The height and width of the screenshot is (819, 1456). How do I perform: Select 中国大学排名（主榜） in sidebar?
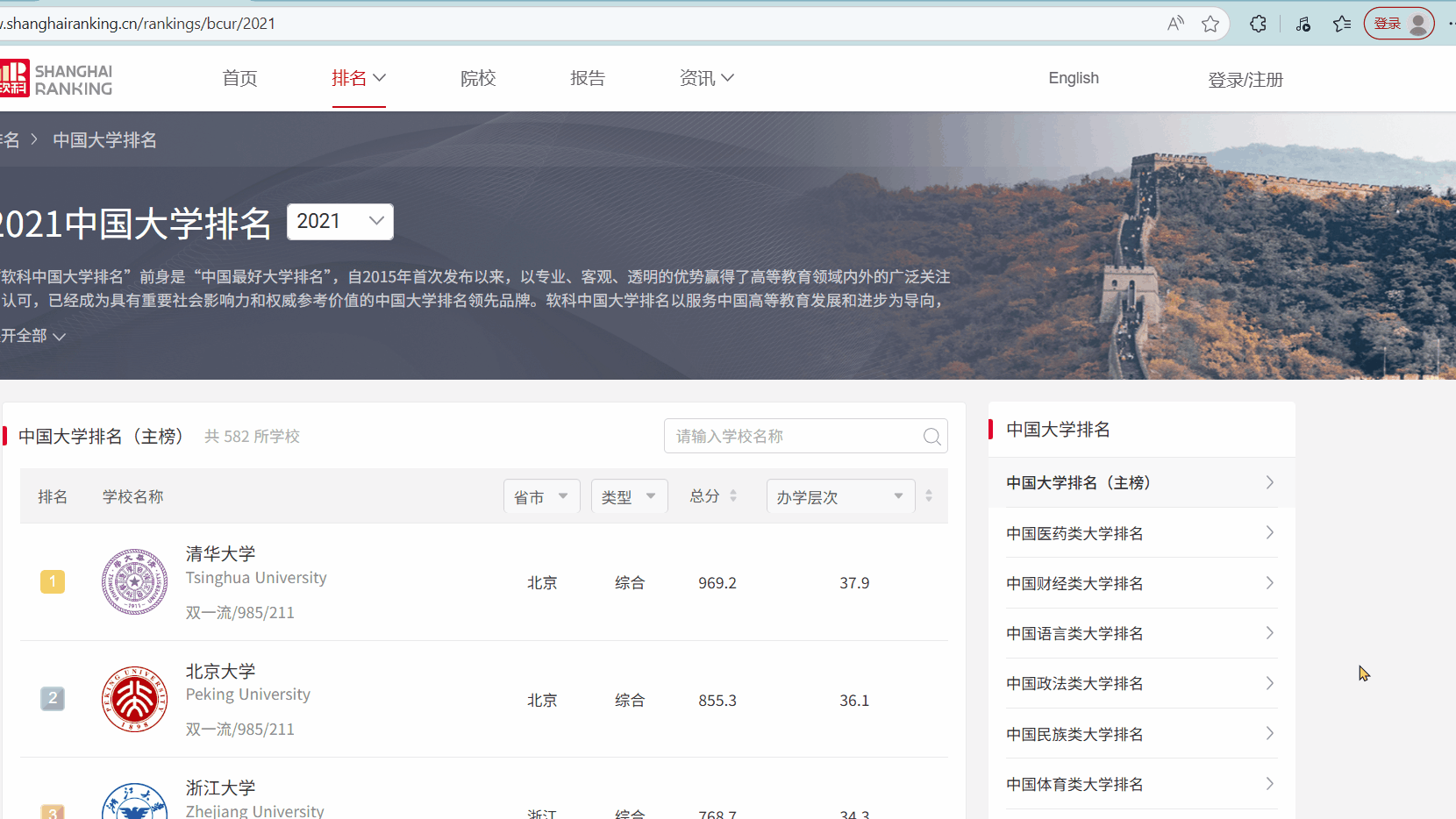click(1142, 482)
